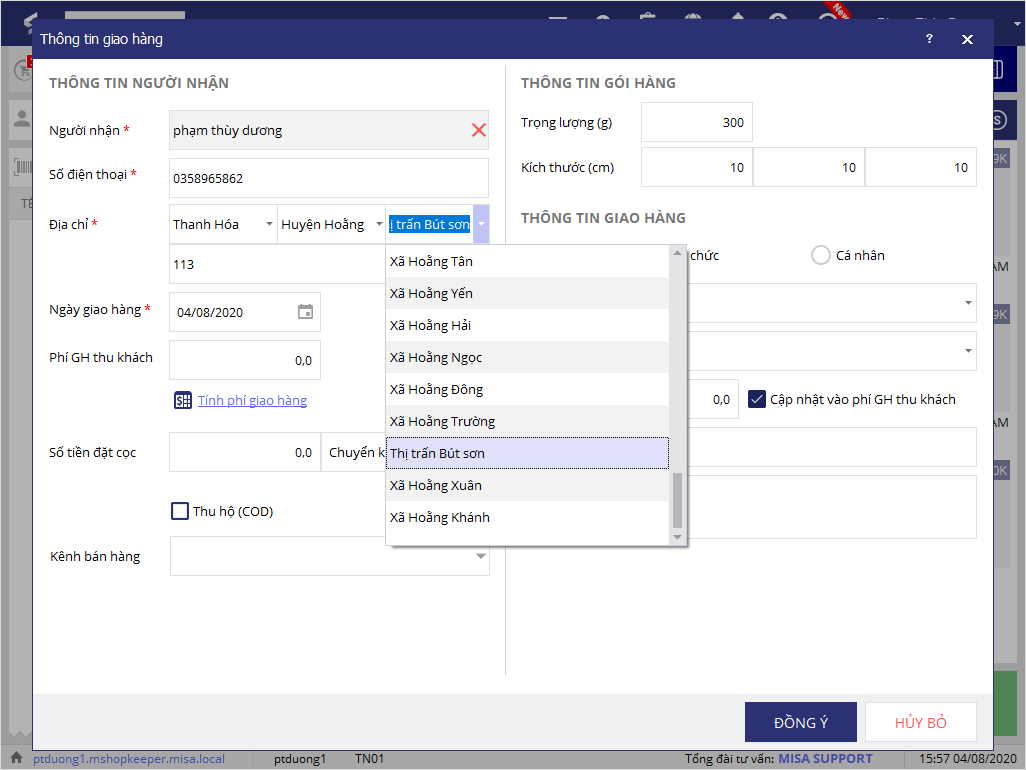Open the Tính phí giao hàng link
The width and height of the screenshot is (1026, 770).
(x=252, y=400)
